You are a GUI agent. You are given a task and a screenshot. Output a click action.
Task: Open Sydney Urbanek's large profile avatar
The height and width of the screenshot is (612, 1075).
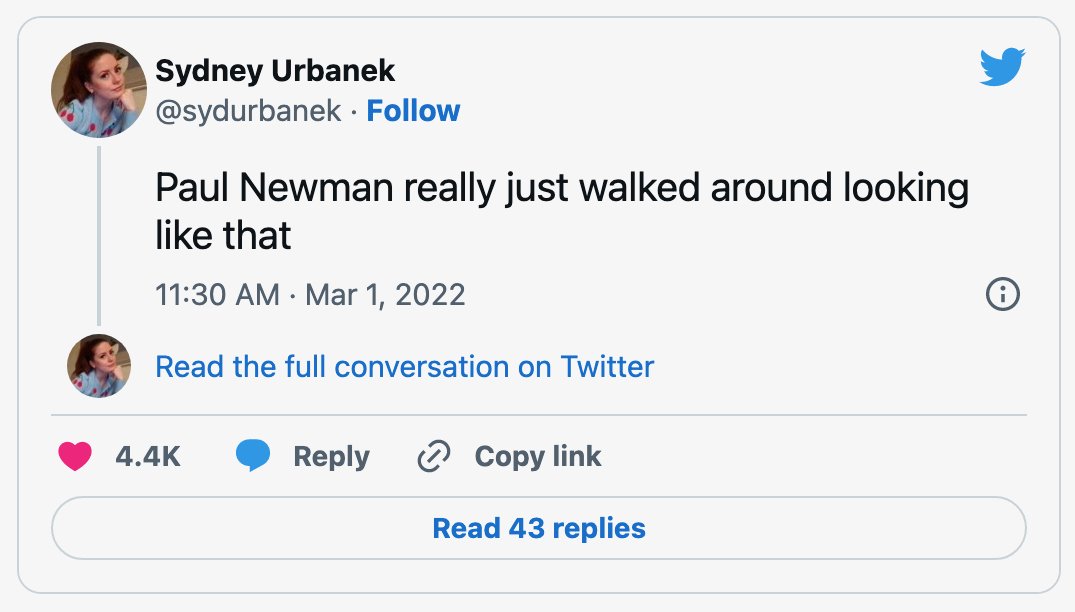99,90
